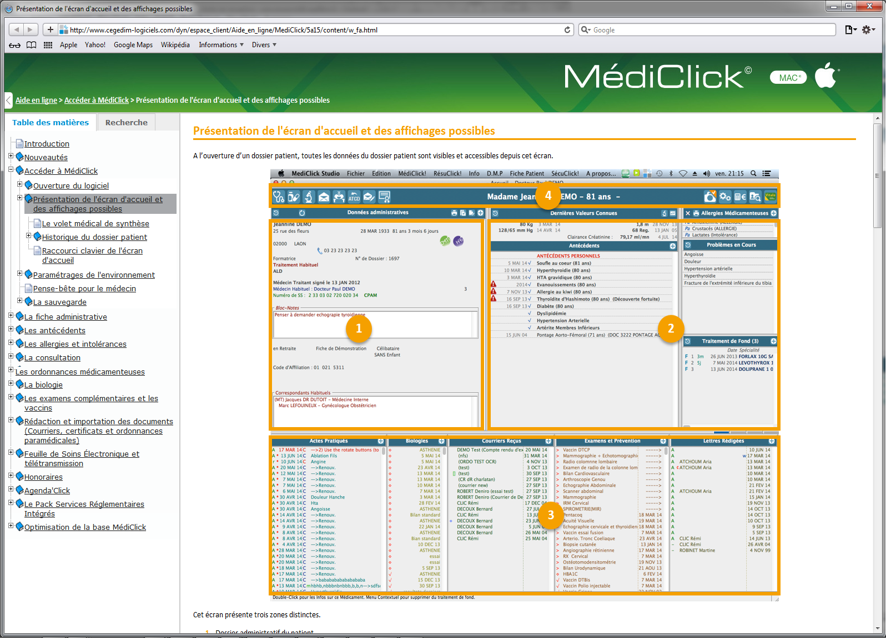The width and height of the screenshot is (886, 638).
Task: Expand the La sauvegarde node
Action: [20, 301]
